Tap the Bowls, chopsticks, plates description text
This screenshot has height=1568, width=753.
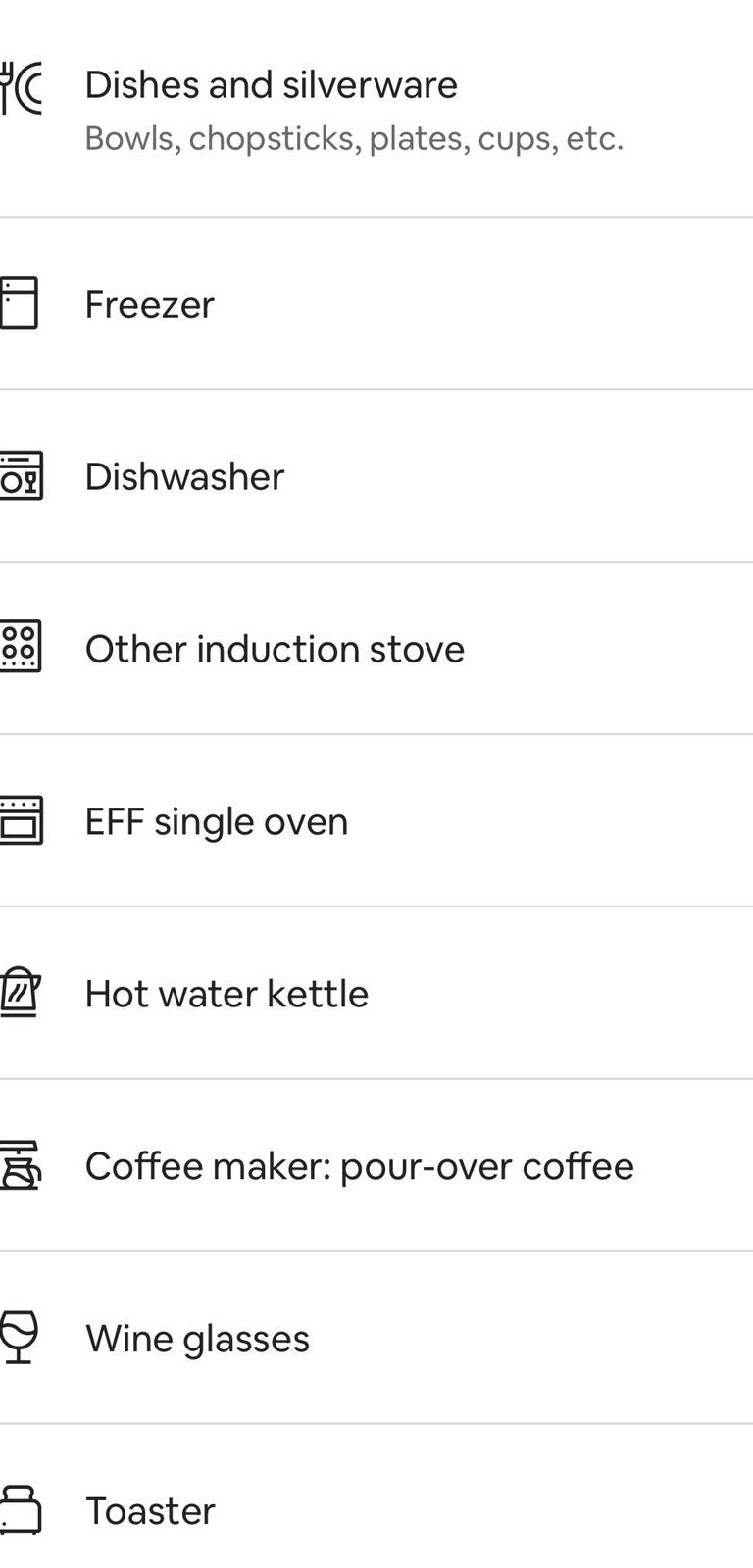coord(353,138)
